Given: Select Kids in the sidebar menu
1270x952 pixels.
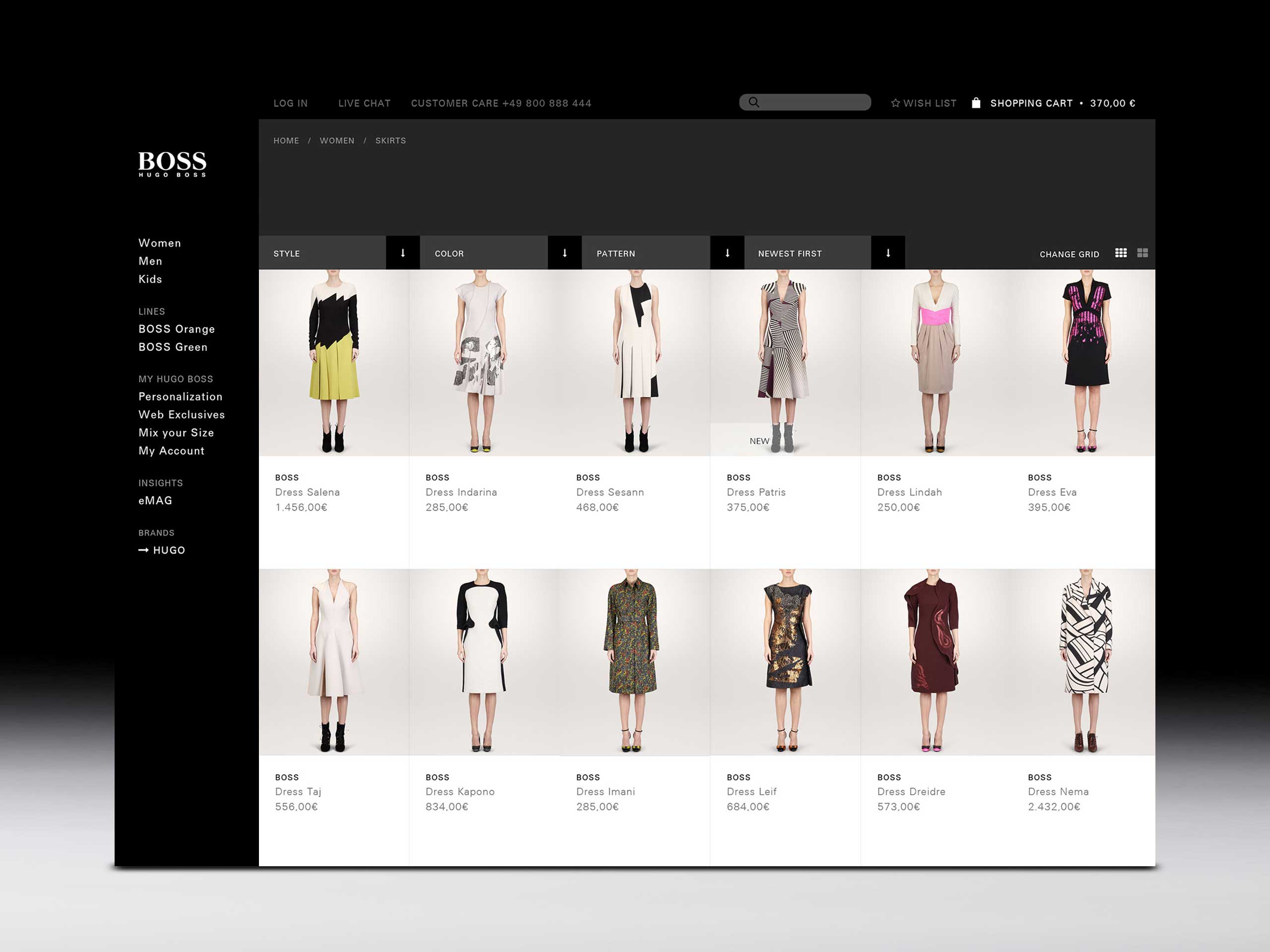Looking at the screenshot, I should pos(150,280).
